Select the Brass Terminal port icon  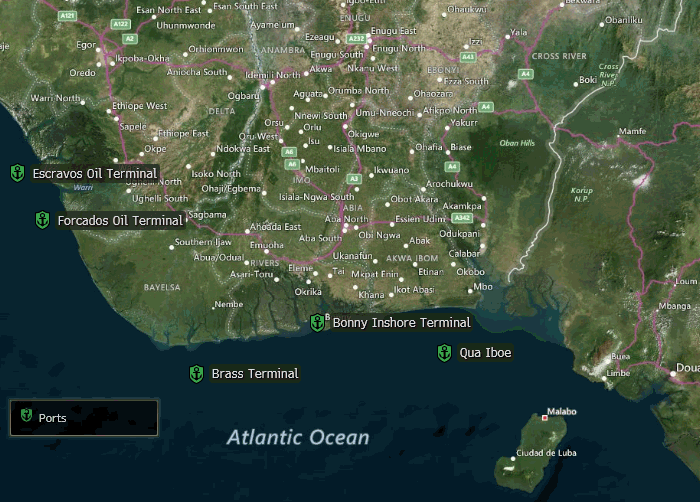click(196, 374)
